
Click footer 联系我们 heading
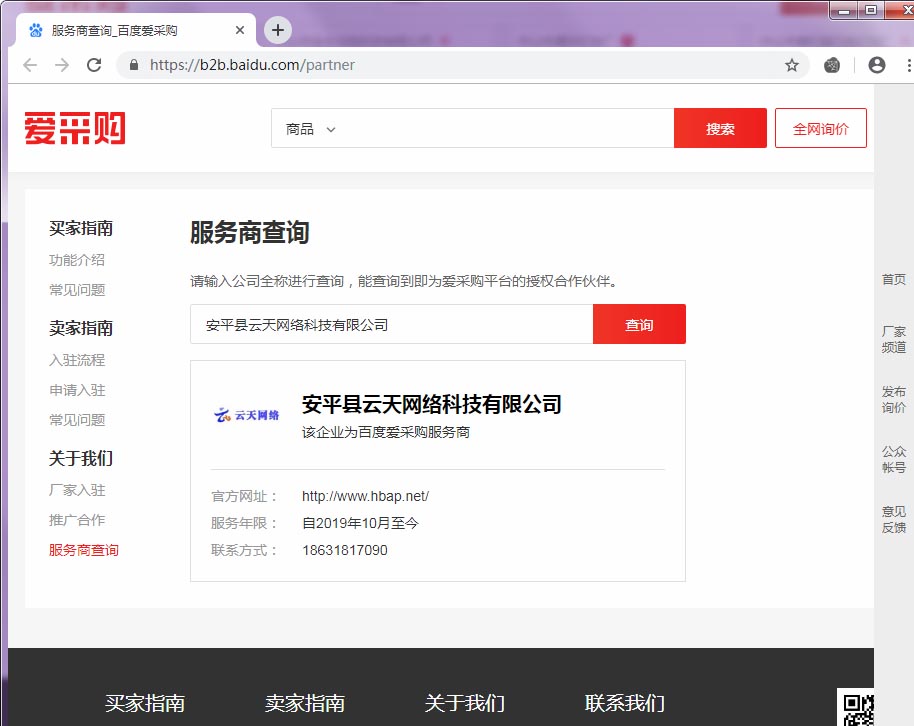625,703
